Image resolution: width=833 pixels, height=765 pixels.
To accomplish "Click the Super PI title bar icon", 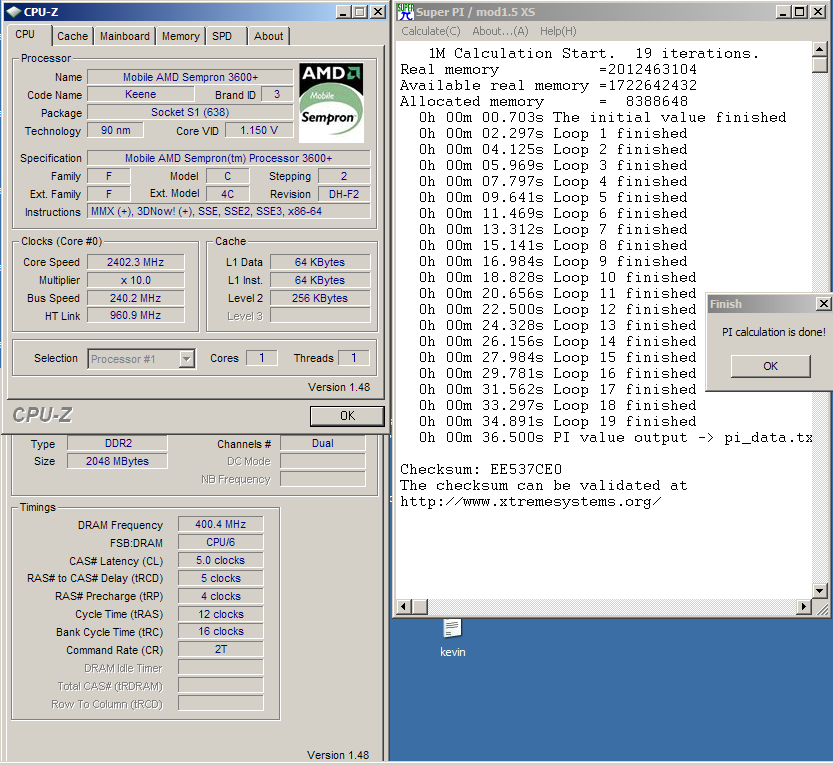I will (405, 11).
